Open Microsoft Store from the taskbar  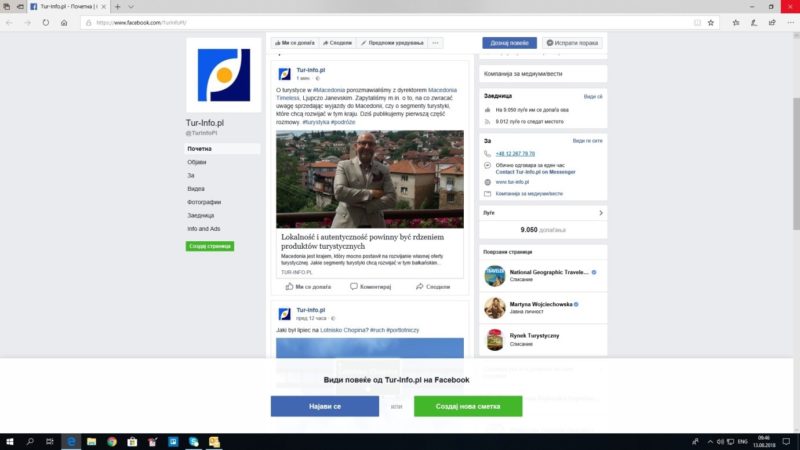pyautogui.click(x=132, y=441)
